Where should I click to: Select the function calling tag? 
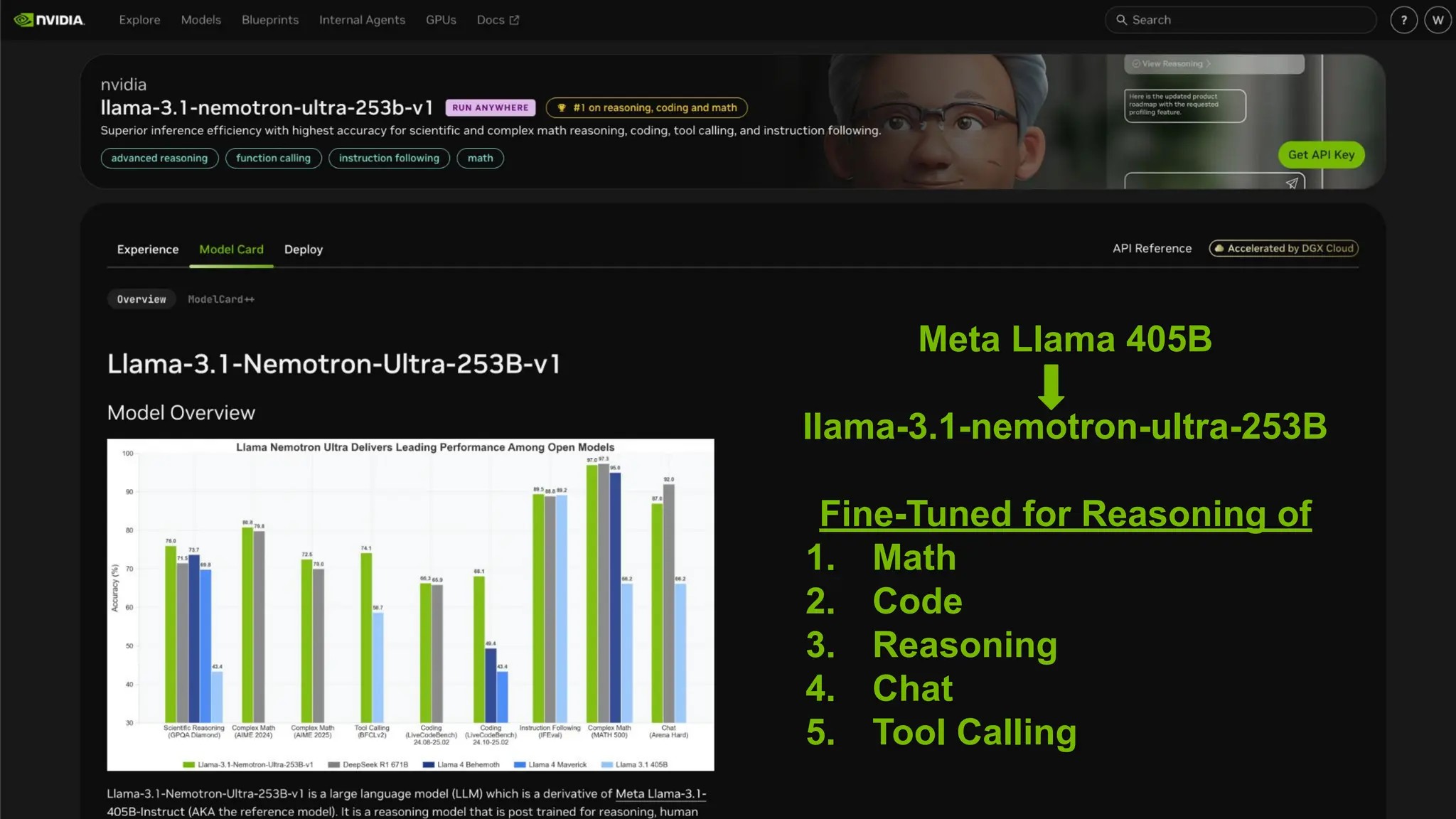(273, 158)
